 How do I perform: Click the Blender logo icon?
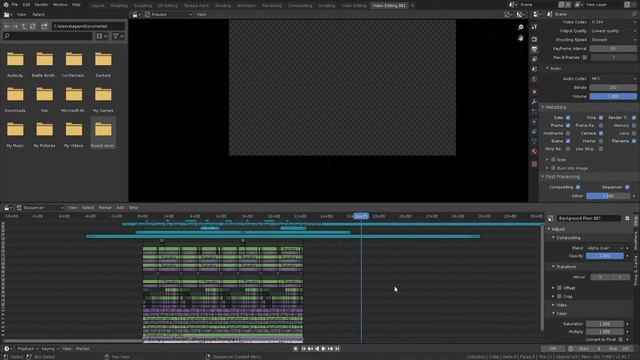pyautogui.click(x=5, y=4)
